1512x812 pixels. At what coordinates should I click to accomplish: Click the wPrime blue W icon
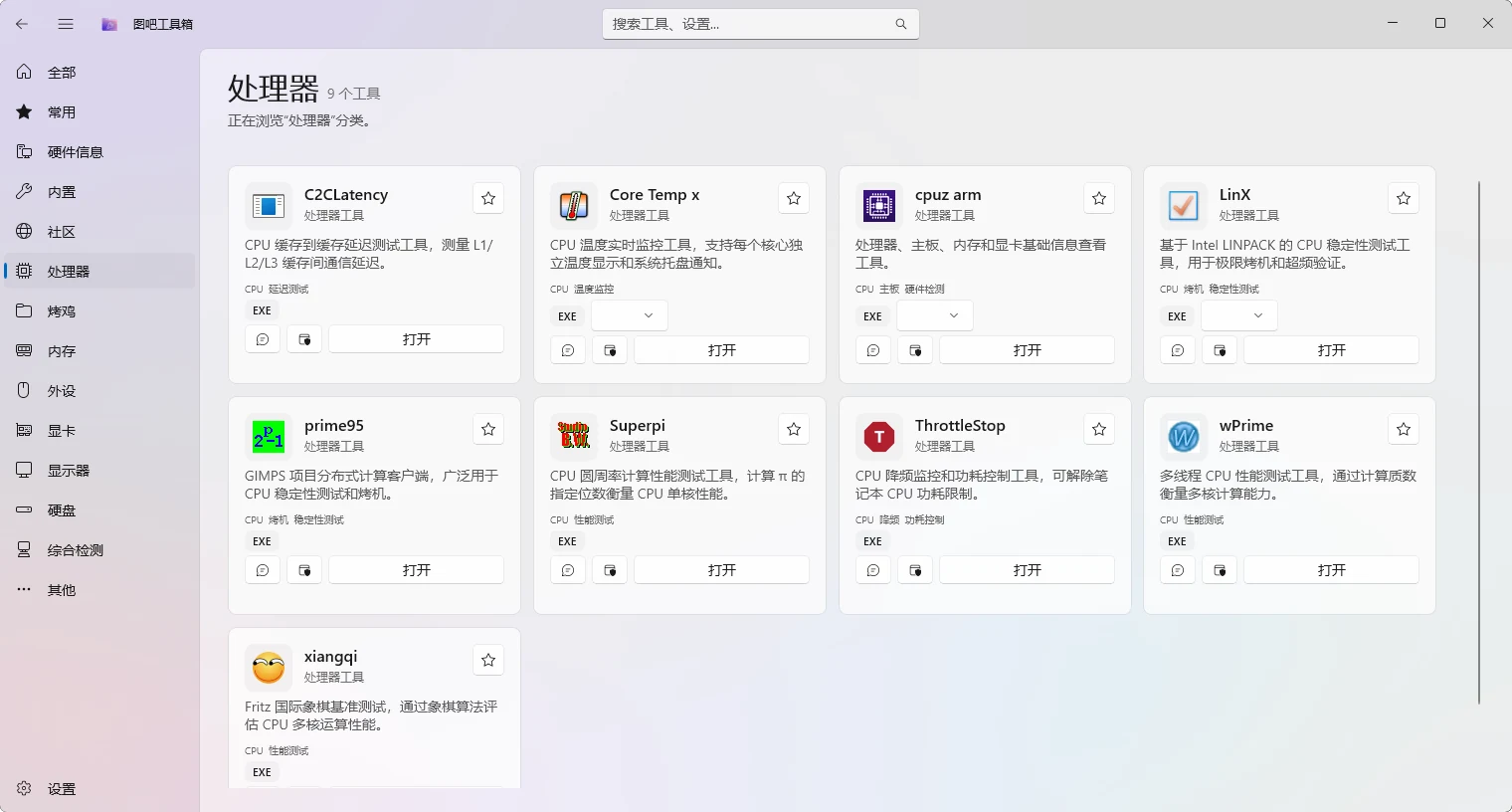tap(1184, 437)
